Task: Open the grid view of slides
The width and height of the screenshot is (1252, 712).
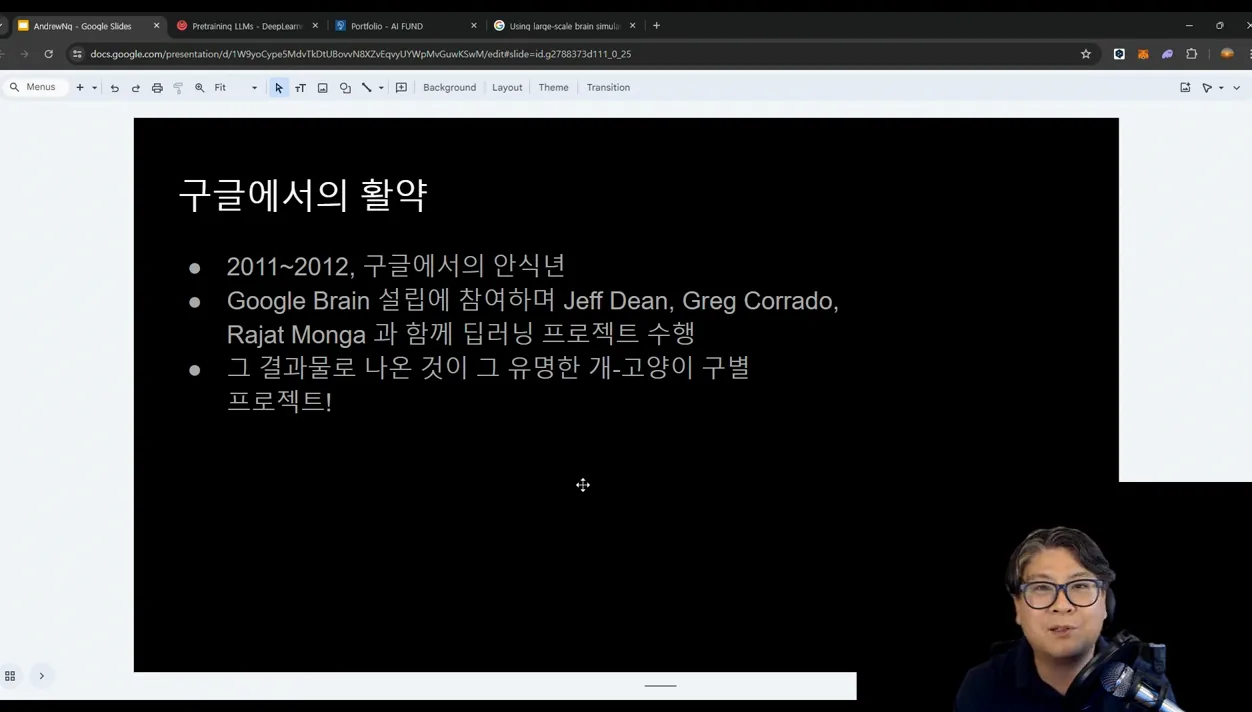Action: click(x=10, y=676)
